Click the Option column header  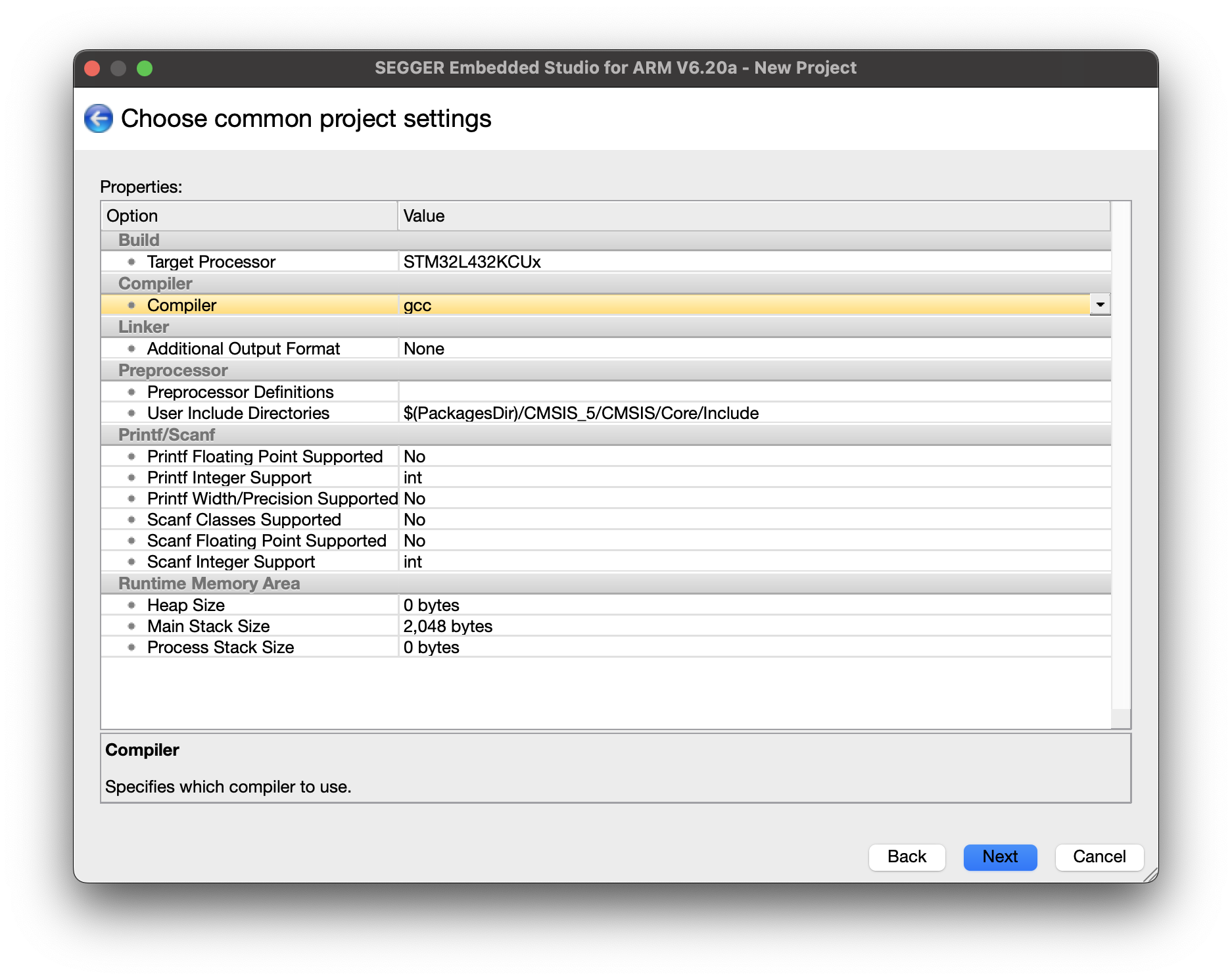point(249,216)
